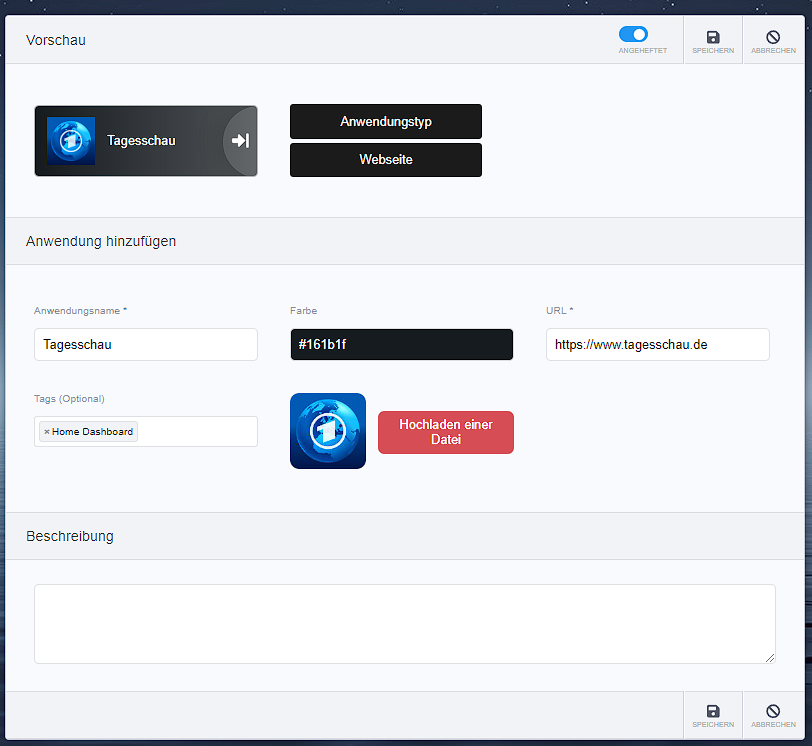This screenshot has height=746, width=812.
Task: Open the #161b1f color picker field
Action: 401,344
